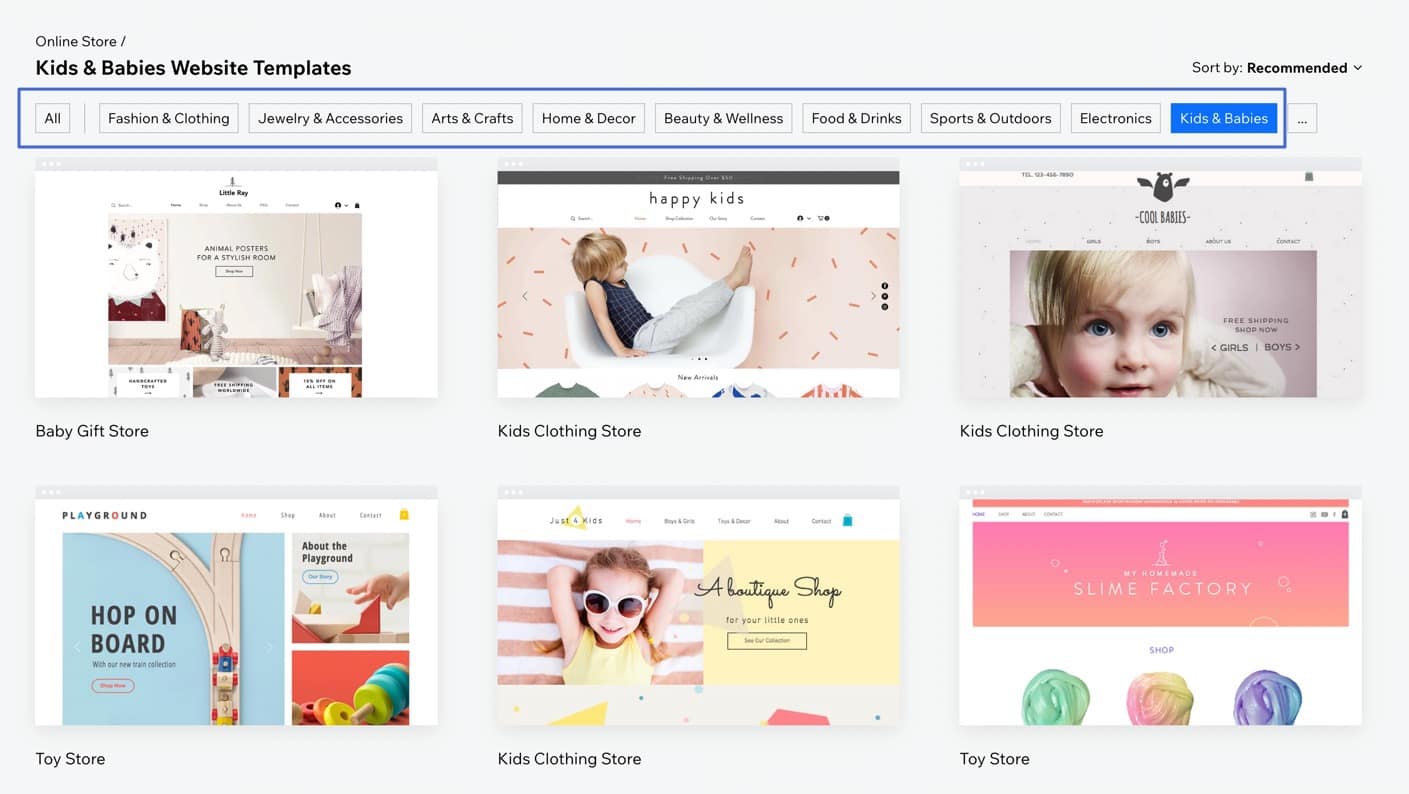This screenshot has height=794, width=1409.
Task: Open the Home & Decor category
Action: pos(588,119)
